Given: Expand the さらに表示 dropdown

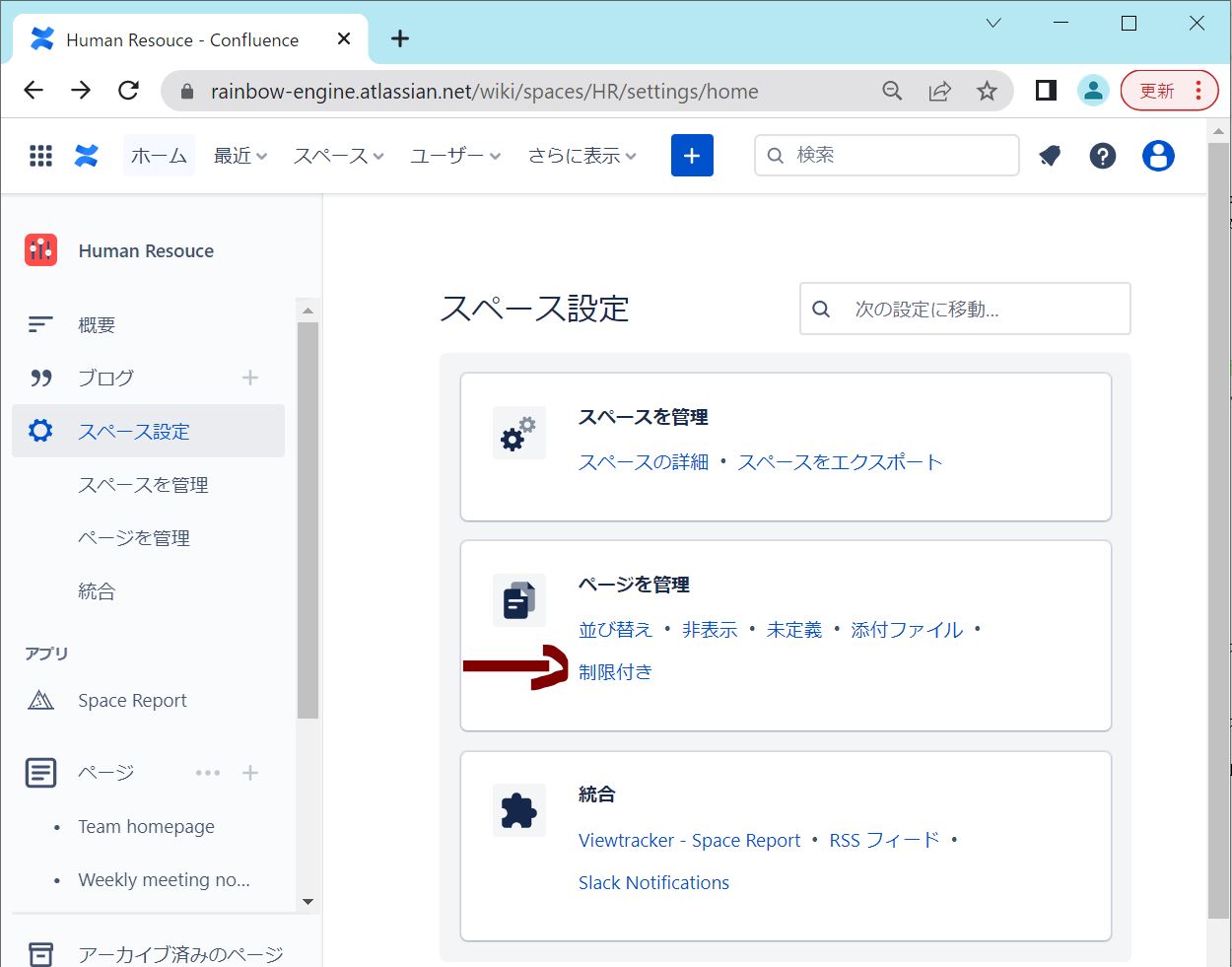Looking at the screenshot, I should point(582,156).
